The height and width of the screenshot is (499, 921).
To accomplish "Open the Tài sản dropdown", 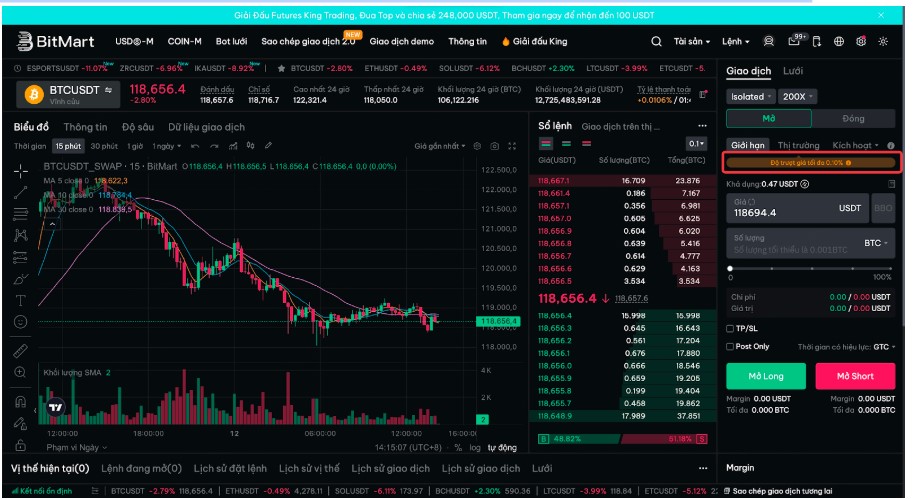I will (x=691, y=41).
